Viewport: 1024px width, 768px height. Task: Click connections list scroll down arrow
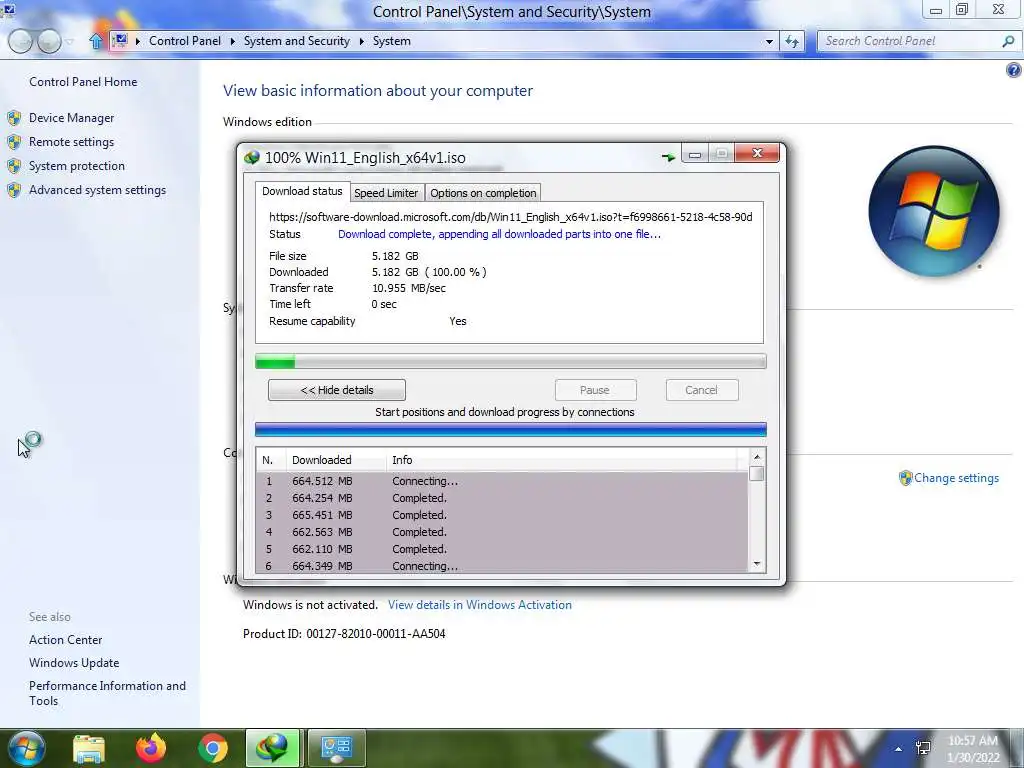(x=757, y=564)
